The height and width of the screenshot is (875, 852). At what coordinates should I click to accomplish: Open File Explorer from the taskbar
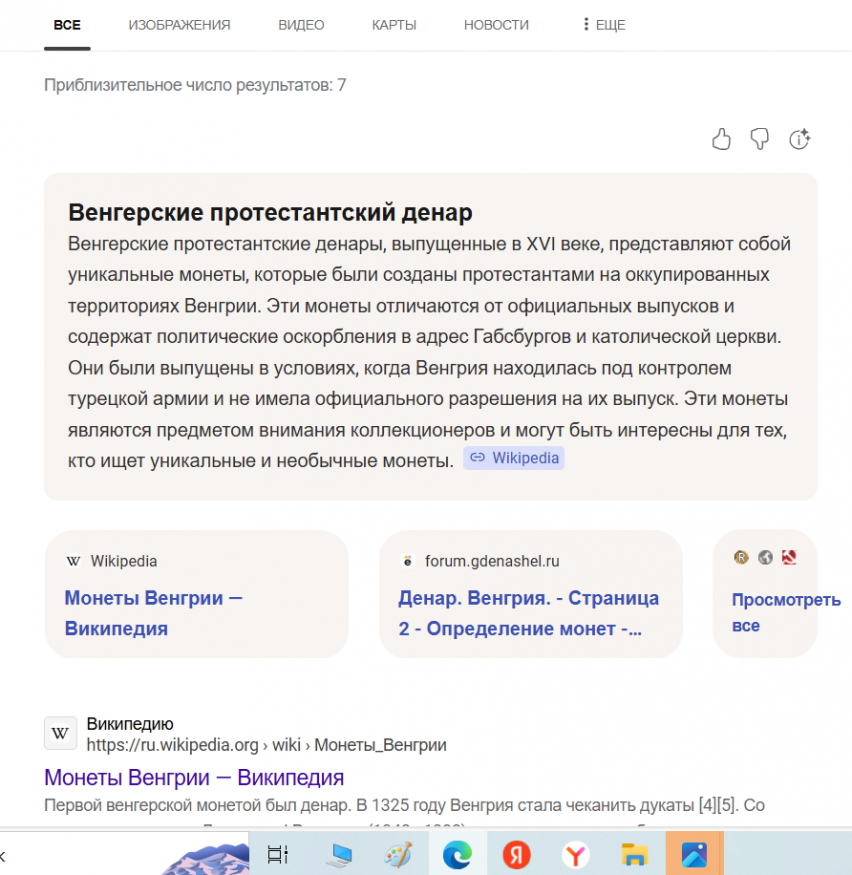tap(634, 854)
